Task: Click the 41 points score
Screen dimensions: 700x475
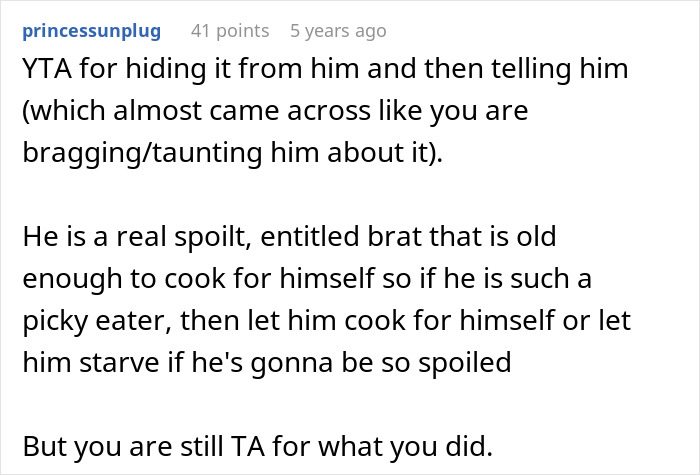Action: coord(229,31)
